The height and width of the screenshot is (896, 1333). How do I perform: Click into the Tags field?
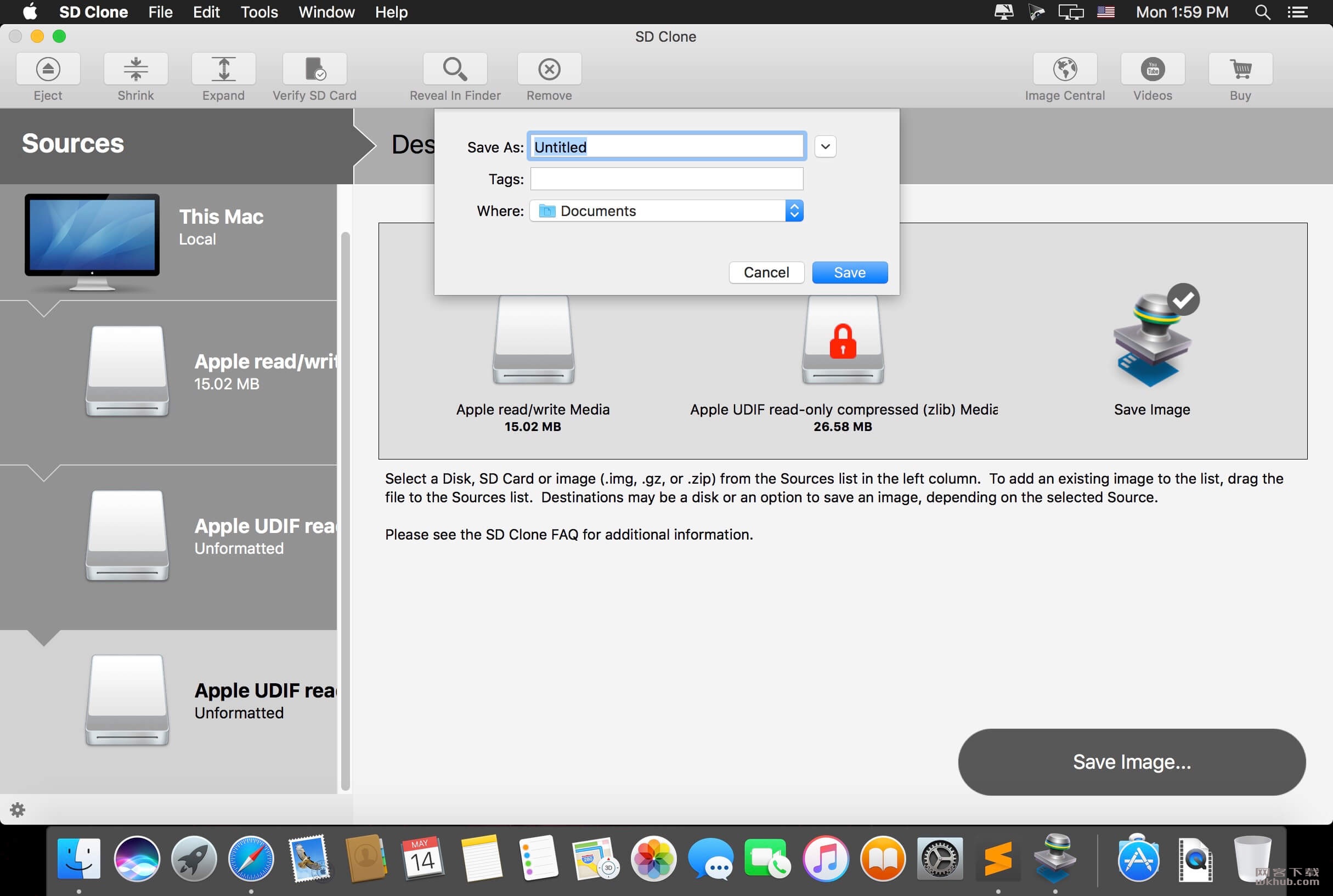coord(666,179)
